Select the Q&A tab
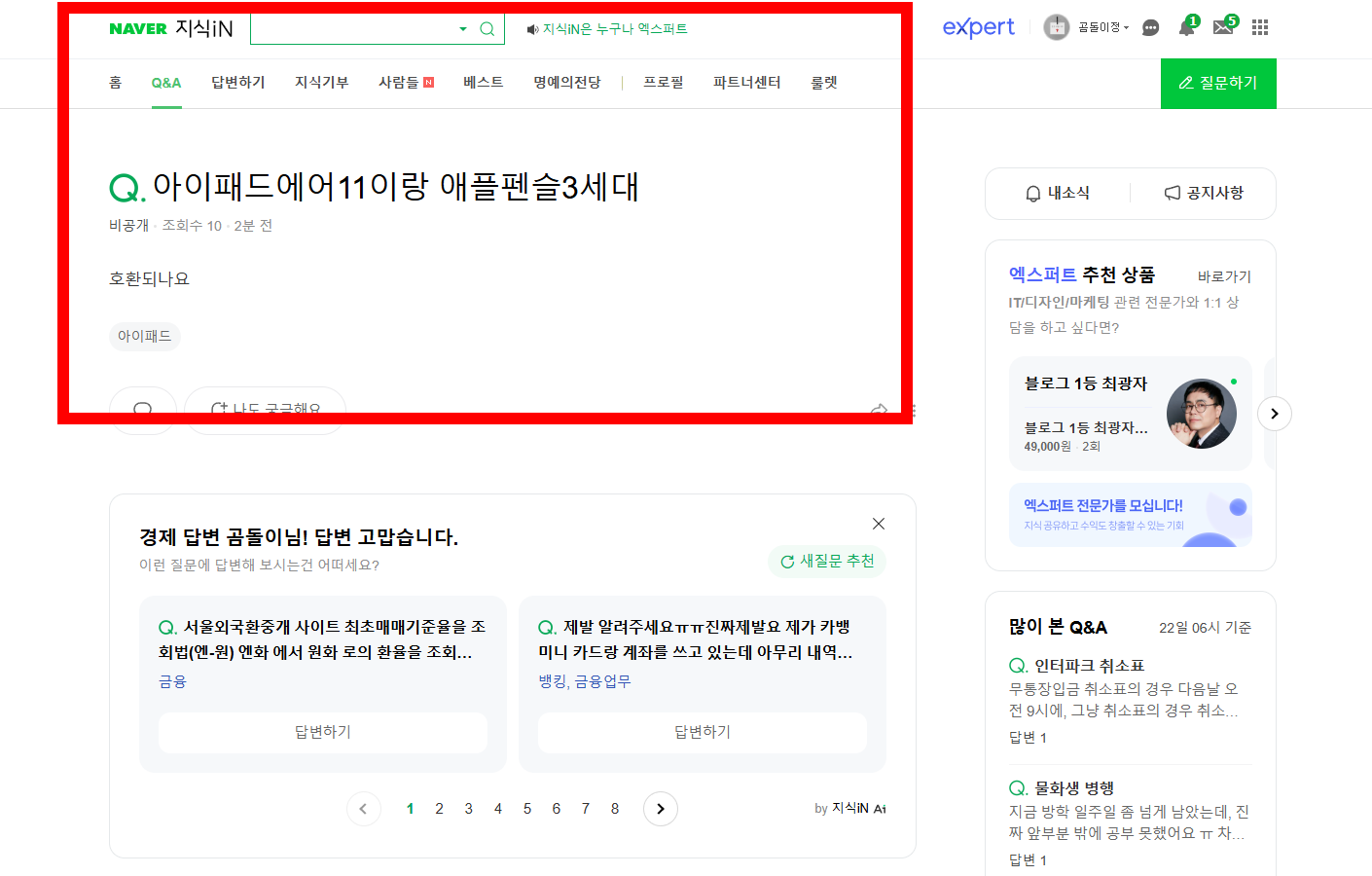 point(166,83)
